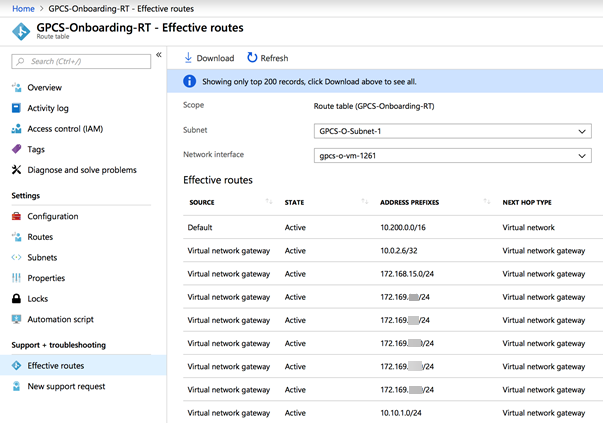The image size is (603, 423).
Task: Open the Automation script page
Action: 60,319
